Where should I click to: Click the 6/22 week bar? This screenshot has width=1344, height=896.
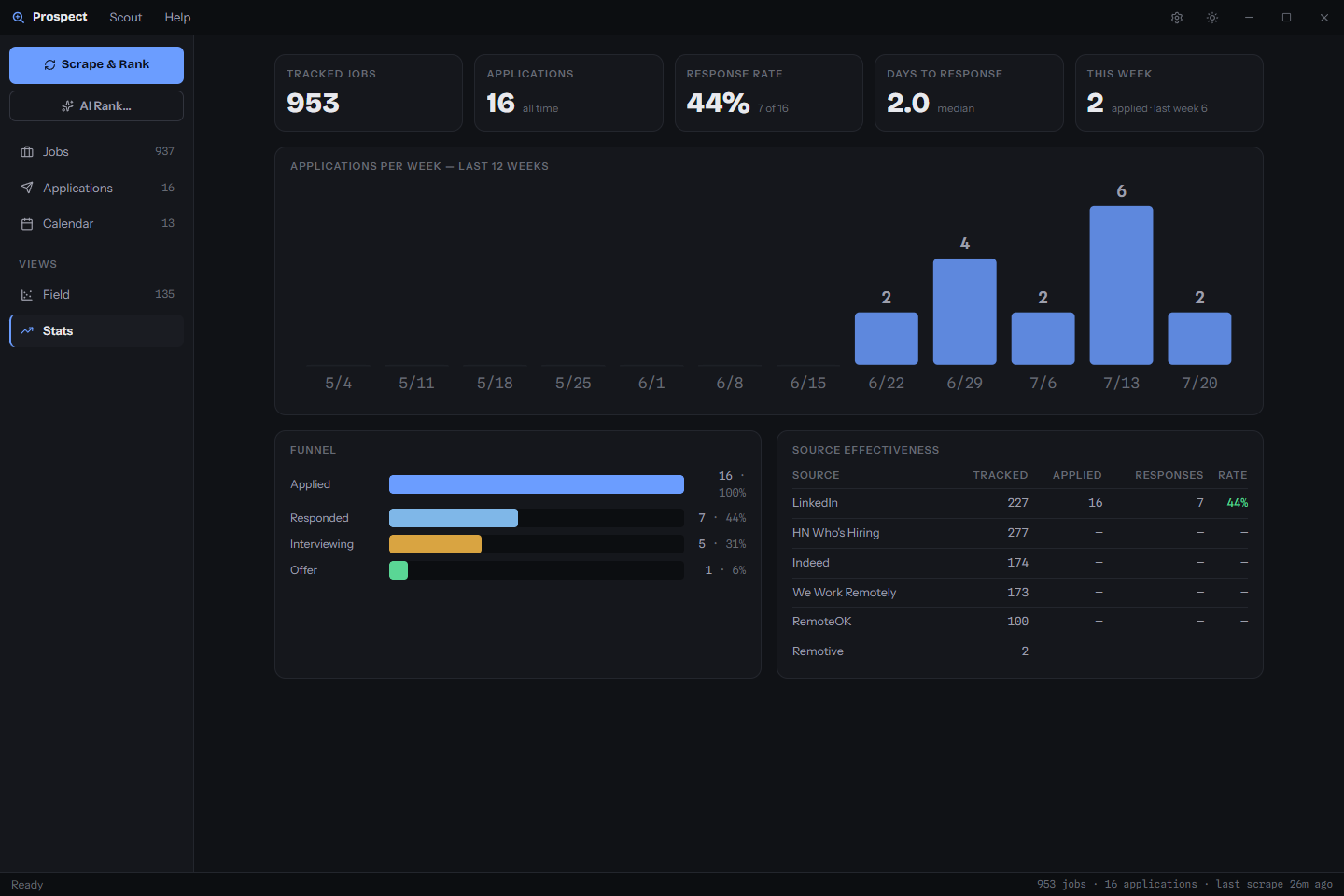tap(887, 338)
